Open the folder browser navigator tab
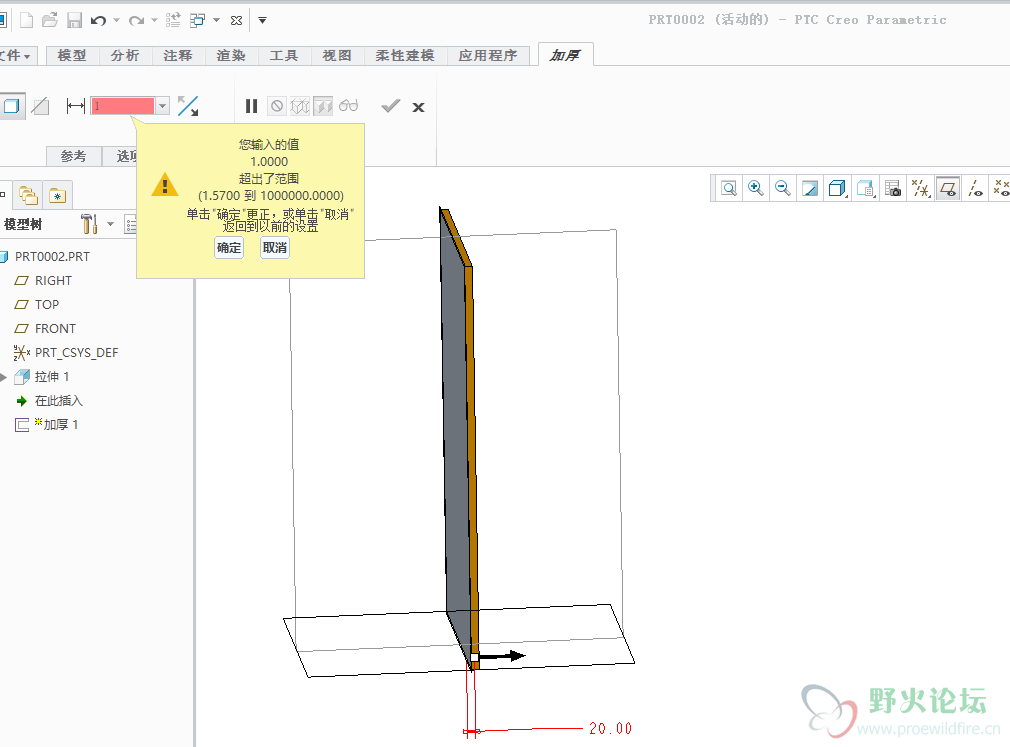This screenshot has width=1010, height=747. coord(28,195)
